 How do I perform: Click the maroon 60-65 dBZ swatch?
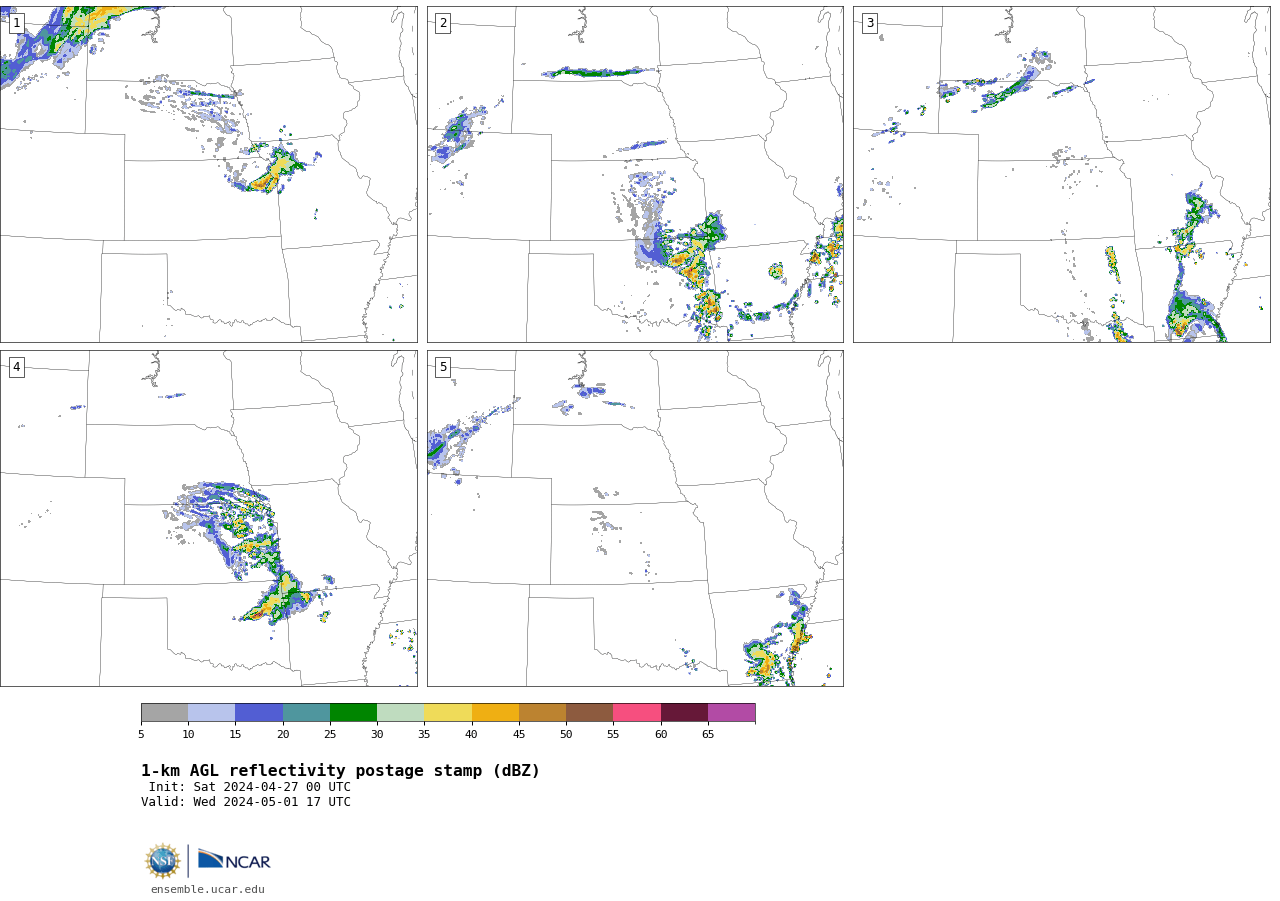click(x=684, y=713)
